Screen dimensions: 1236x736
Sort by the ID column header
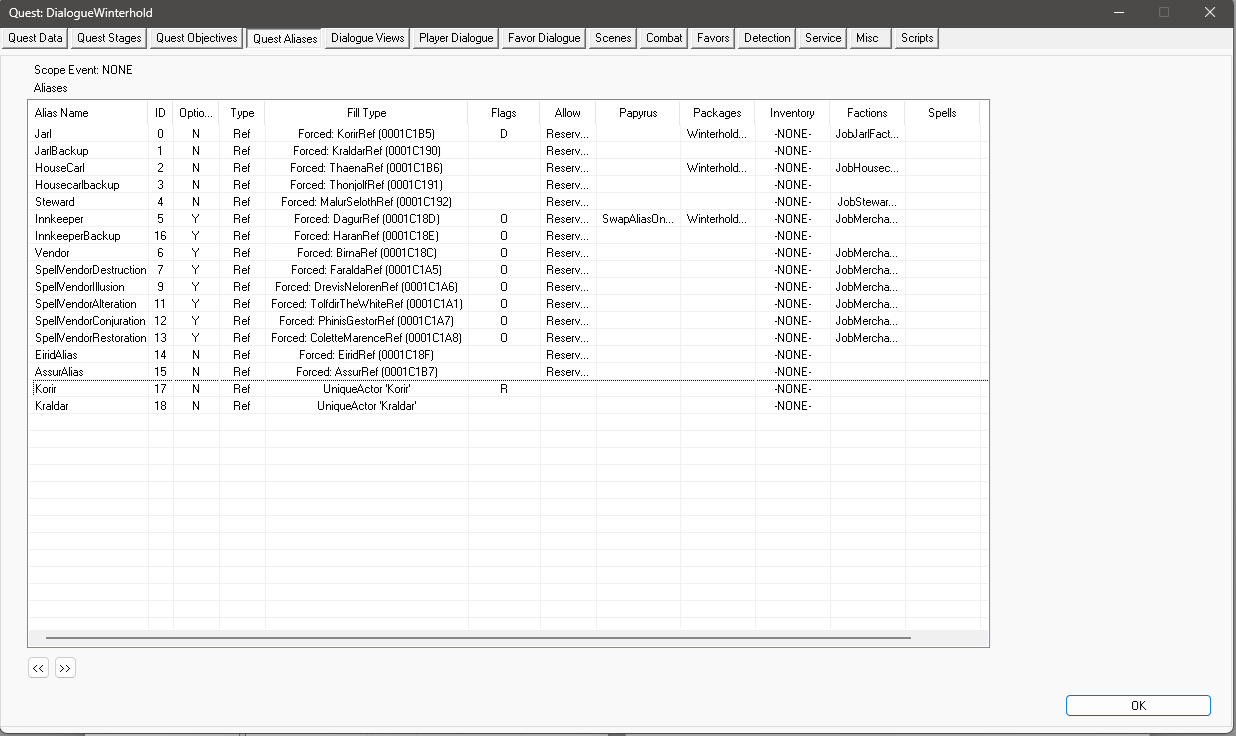(x=161, y=113)
